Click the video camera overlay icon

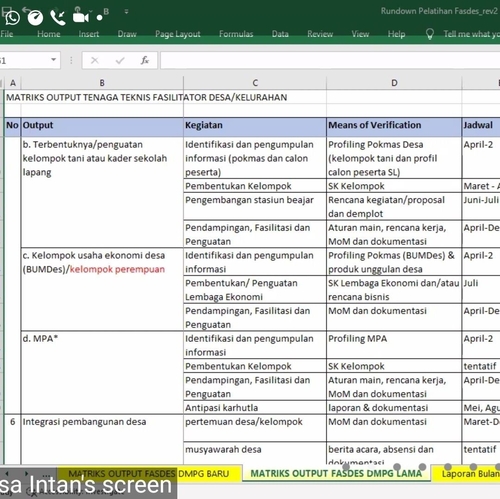tap(81, 16)
